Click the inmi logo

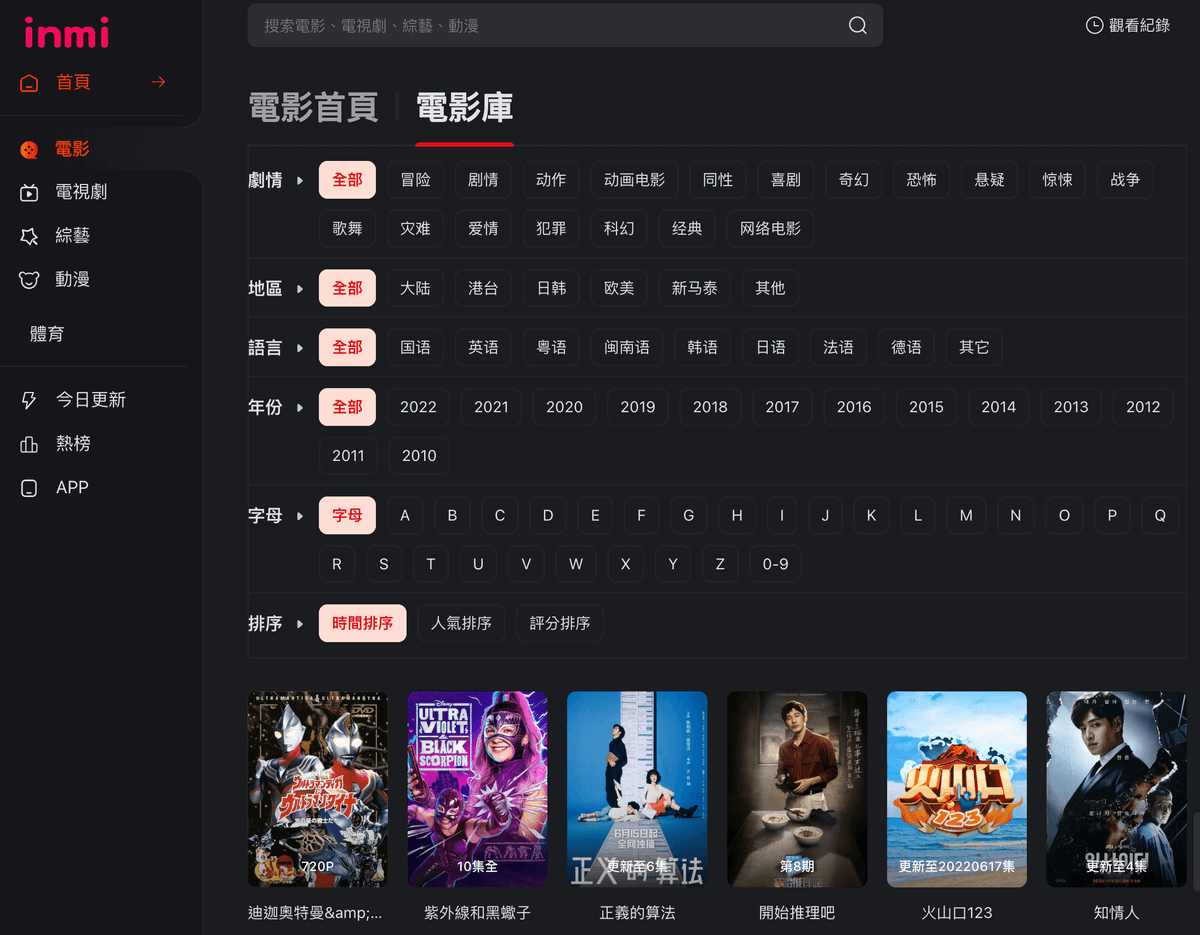(x=67, y=33)
